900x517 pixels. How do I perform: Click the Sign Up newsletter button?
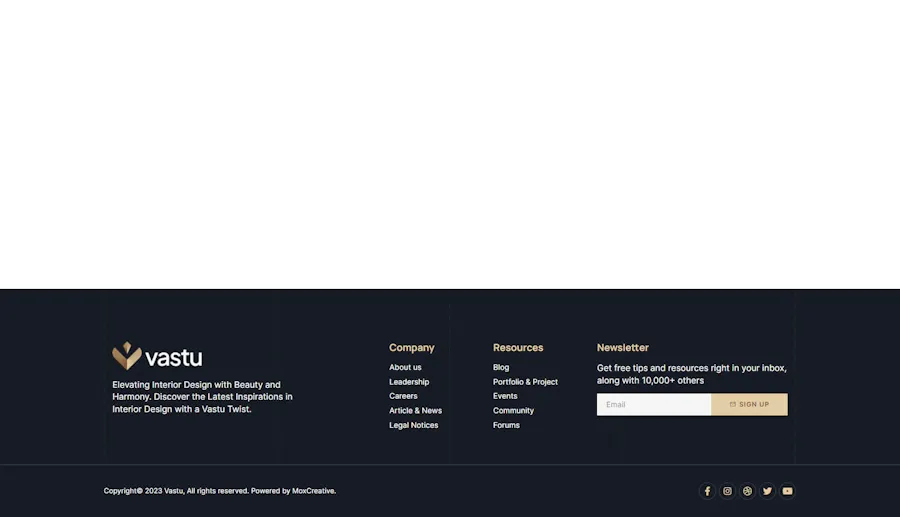coord(749,404)
